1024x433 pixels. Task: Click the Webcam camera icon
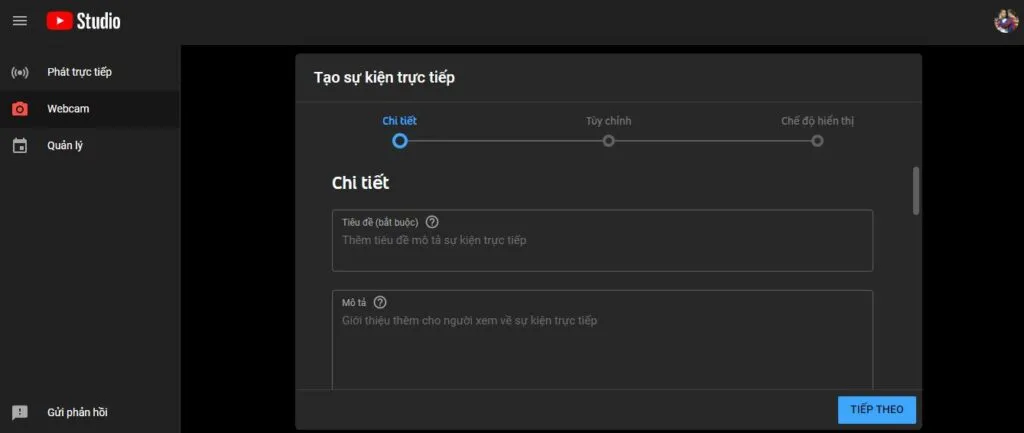coord(20,108)
